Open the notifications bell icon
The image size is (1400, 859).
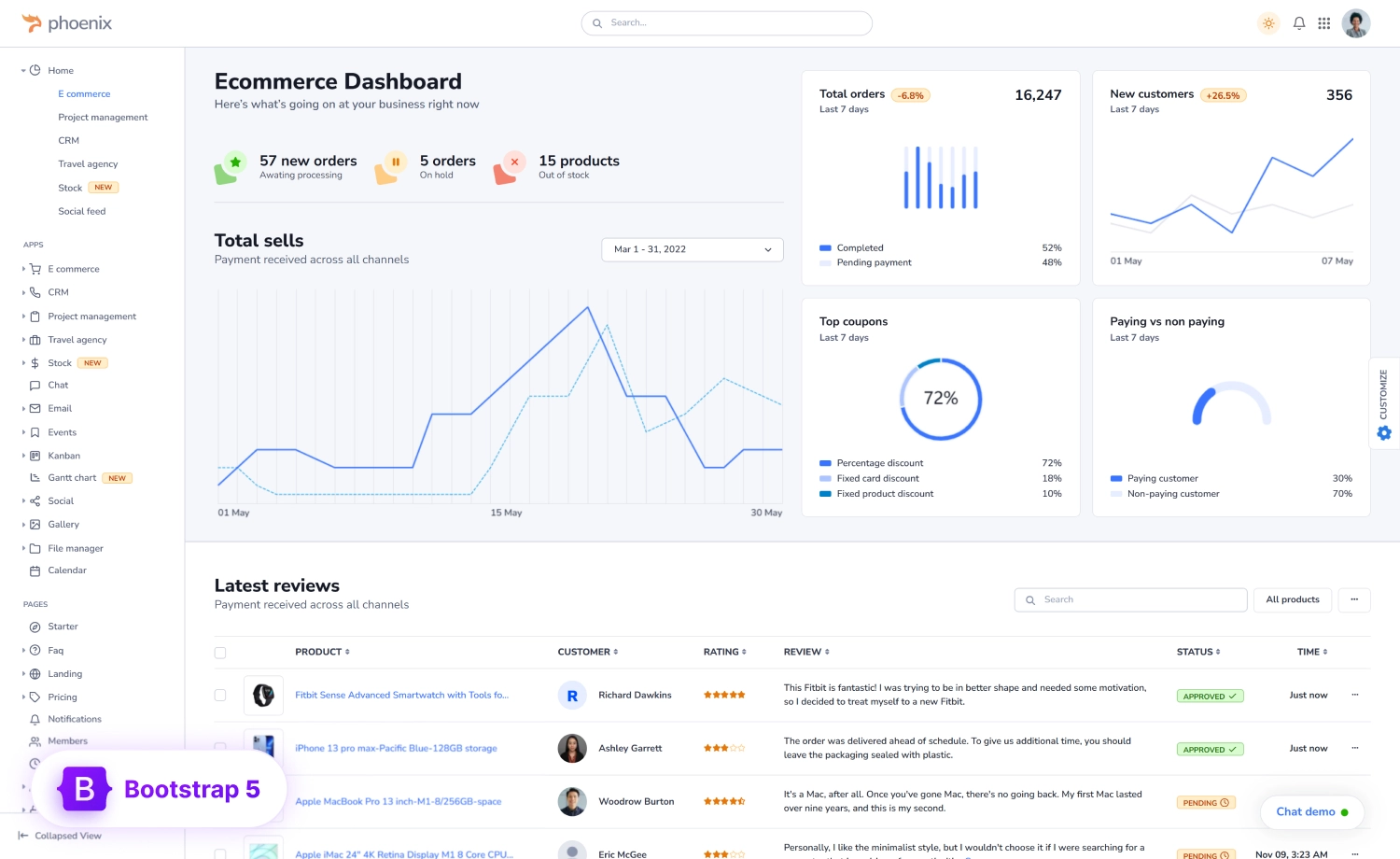[1299, 23]
